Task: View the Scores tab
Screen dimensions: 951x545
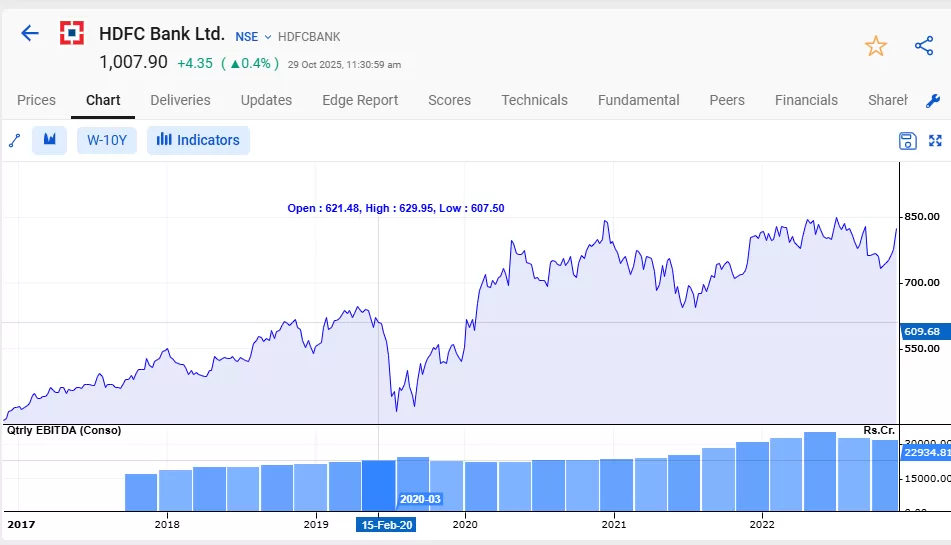Action: (449, 100)
